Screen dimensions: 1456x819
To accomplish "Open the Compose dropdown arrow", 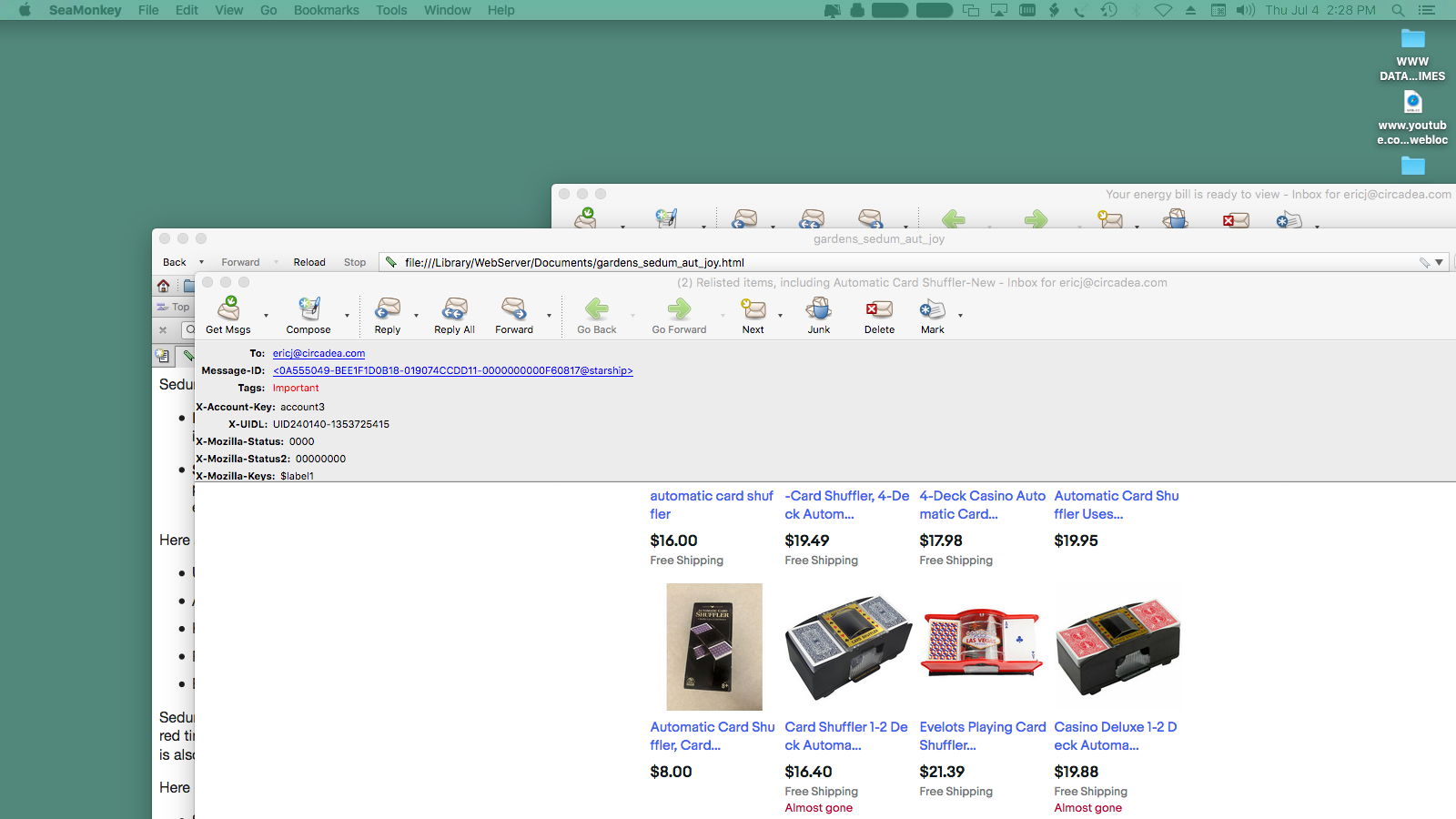I will click(x=347, y=316).
